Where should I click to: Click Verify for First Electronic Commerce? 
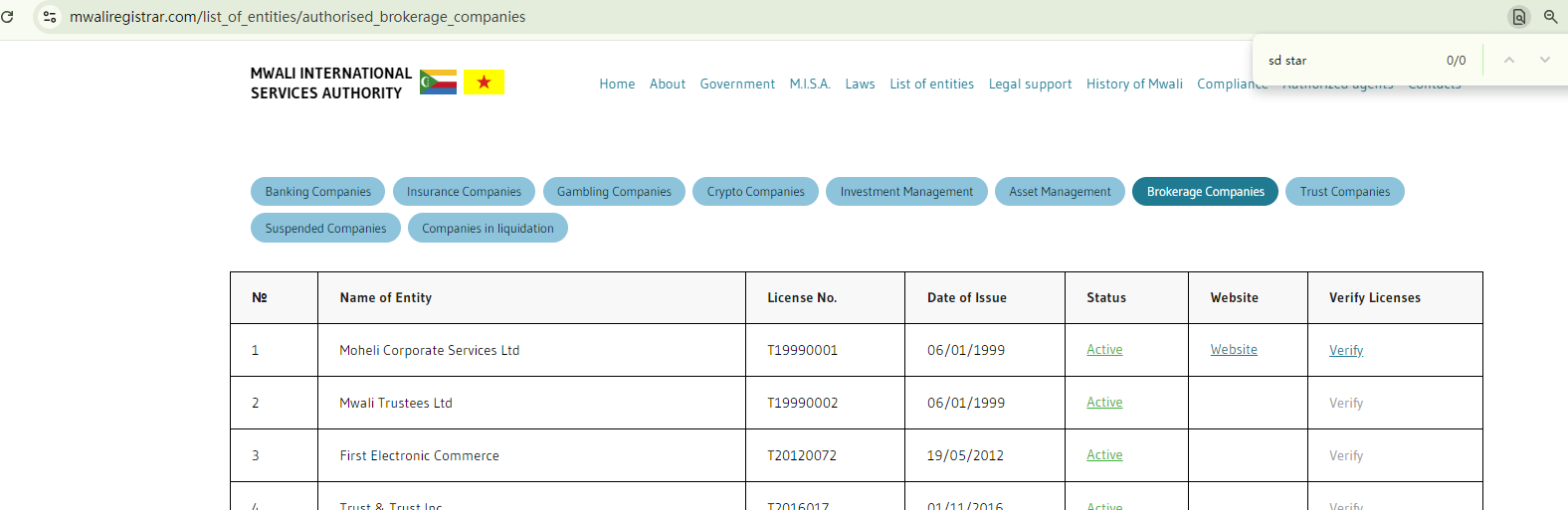coord(1346,455)
